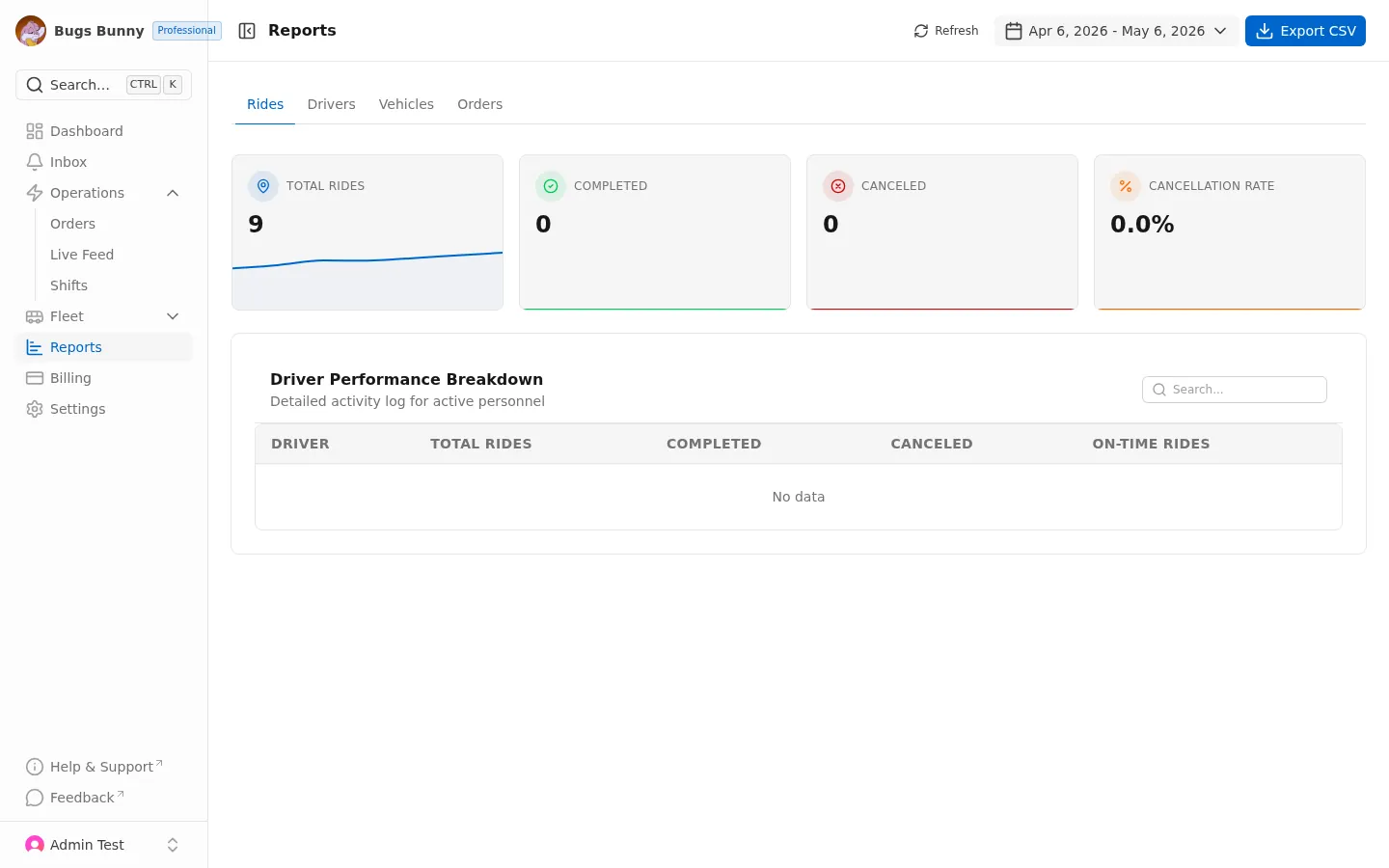Viewport: 1389px width, 868px height.
Task: Click the No data table message
Action: click(x=799, y=497)
